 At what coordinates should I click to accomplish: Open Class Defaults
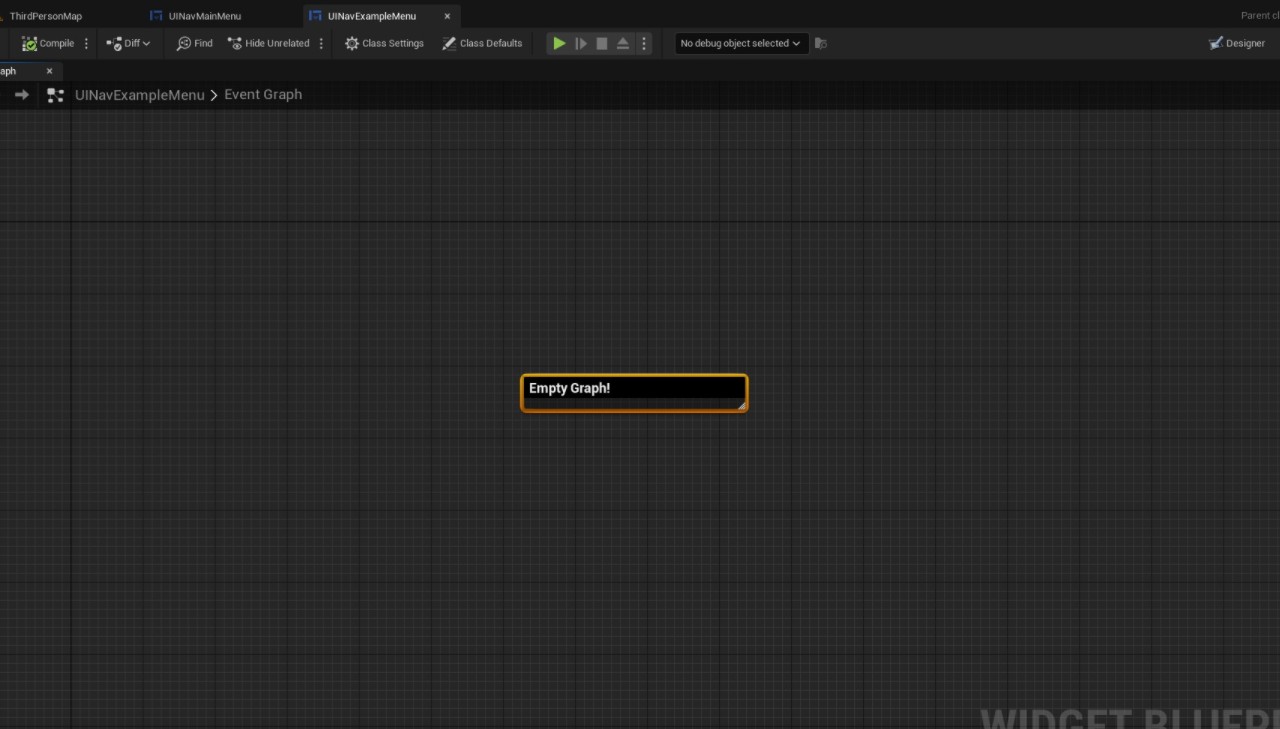tap(482, 43)
